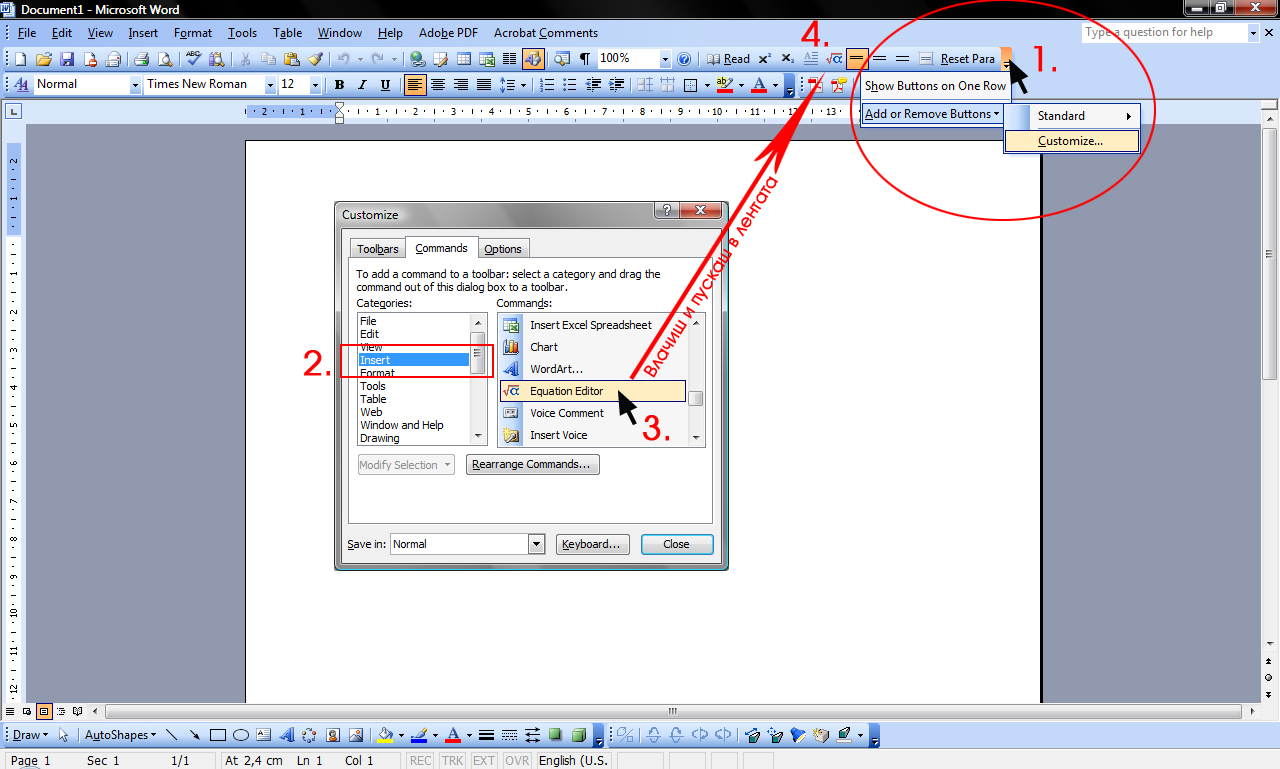
Task: Click the Print icon in the Standard toolbar
Action: 141,59
